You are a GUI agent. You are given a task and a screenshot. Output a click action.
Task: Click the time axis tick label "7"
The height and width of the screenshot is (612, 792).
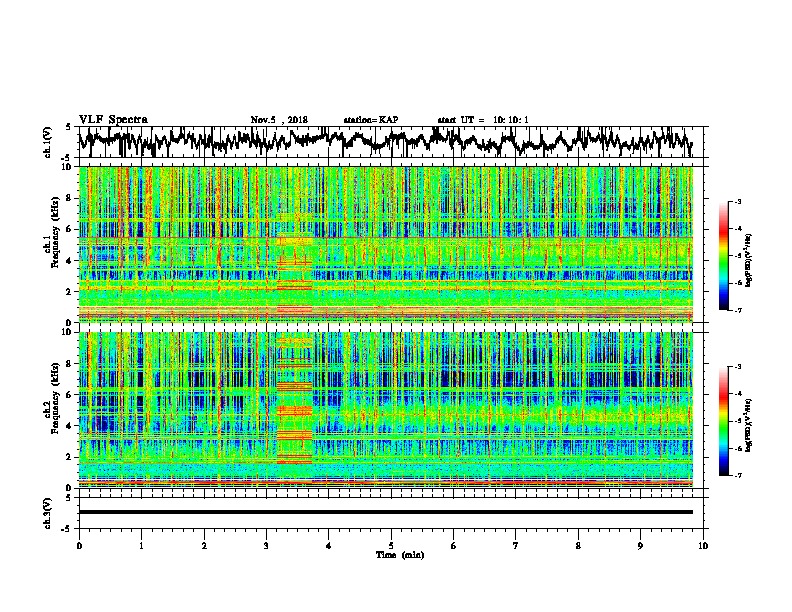tap(516, 546)
